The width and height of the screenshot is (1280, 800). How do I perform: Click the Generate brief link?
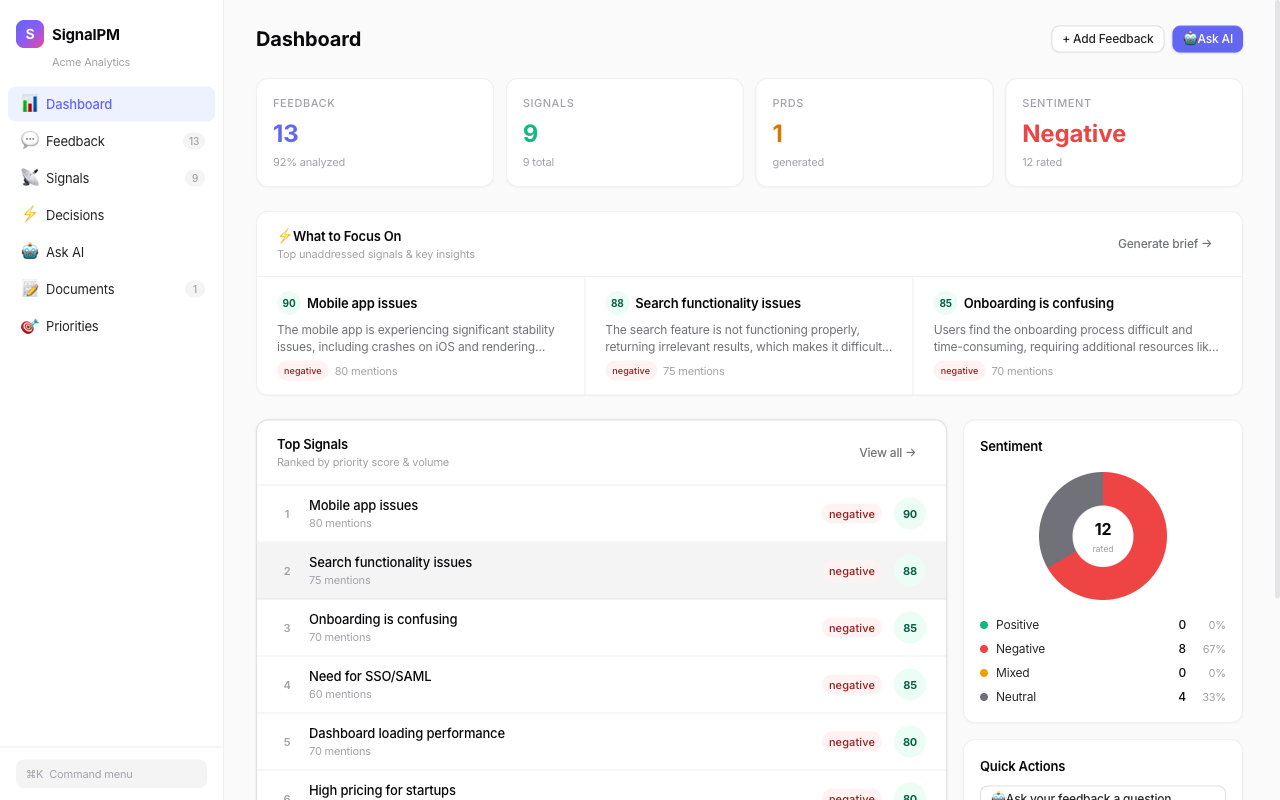1163,243
